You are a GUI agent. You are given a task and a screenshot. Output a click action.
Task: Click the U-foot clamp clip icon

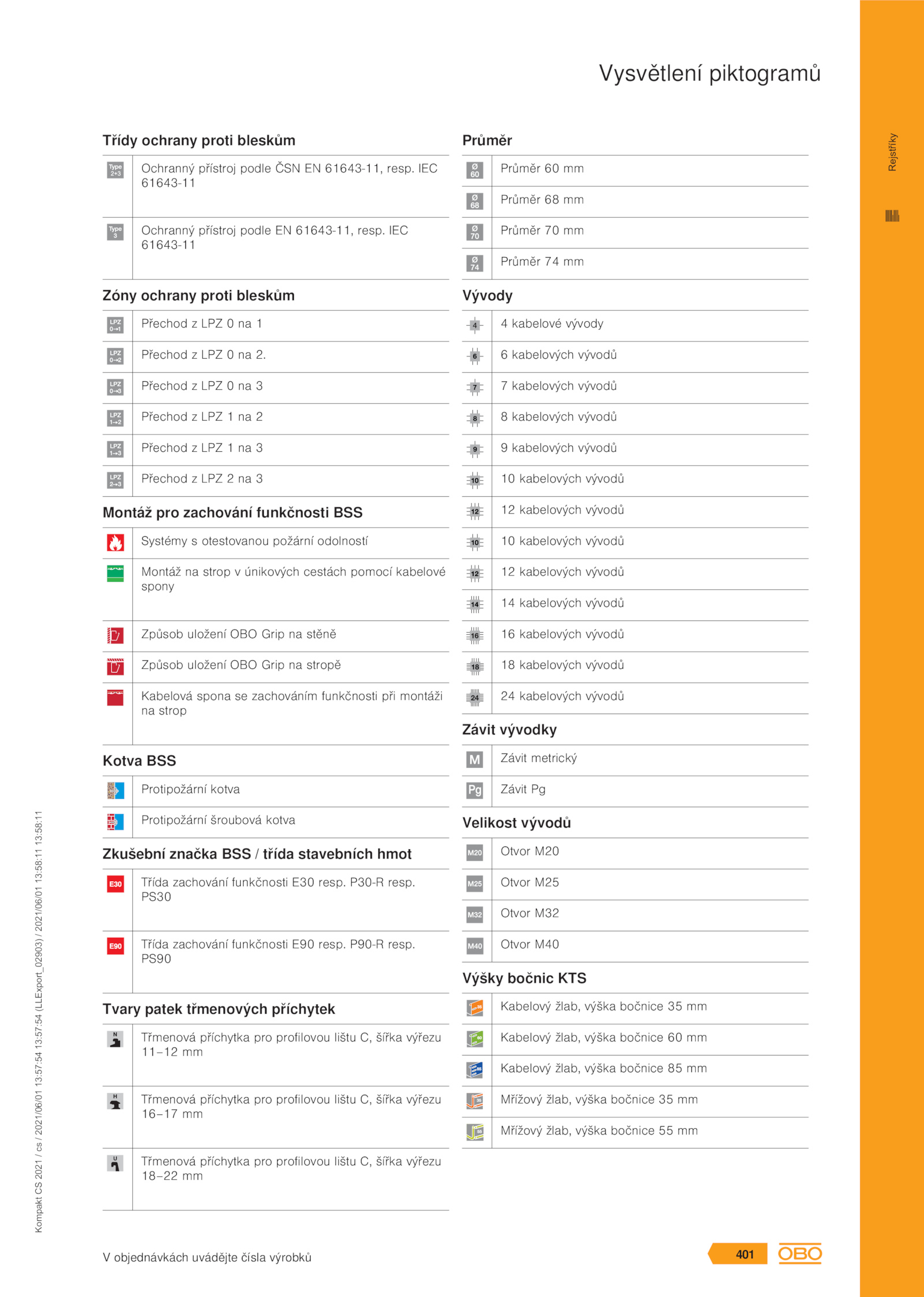(x=115, y=1163)
